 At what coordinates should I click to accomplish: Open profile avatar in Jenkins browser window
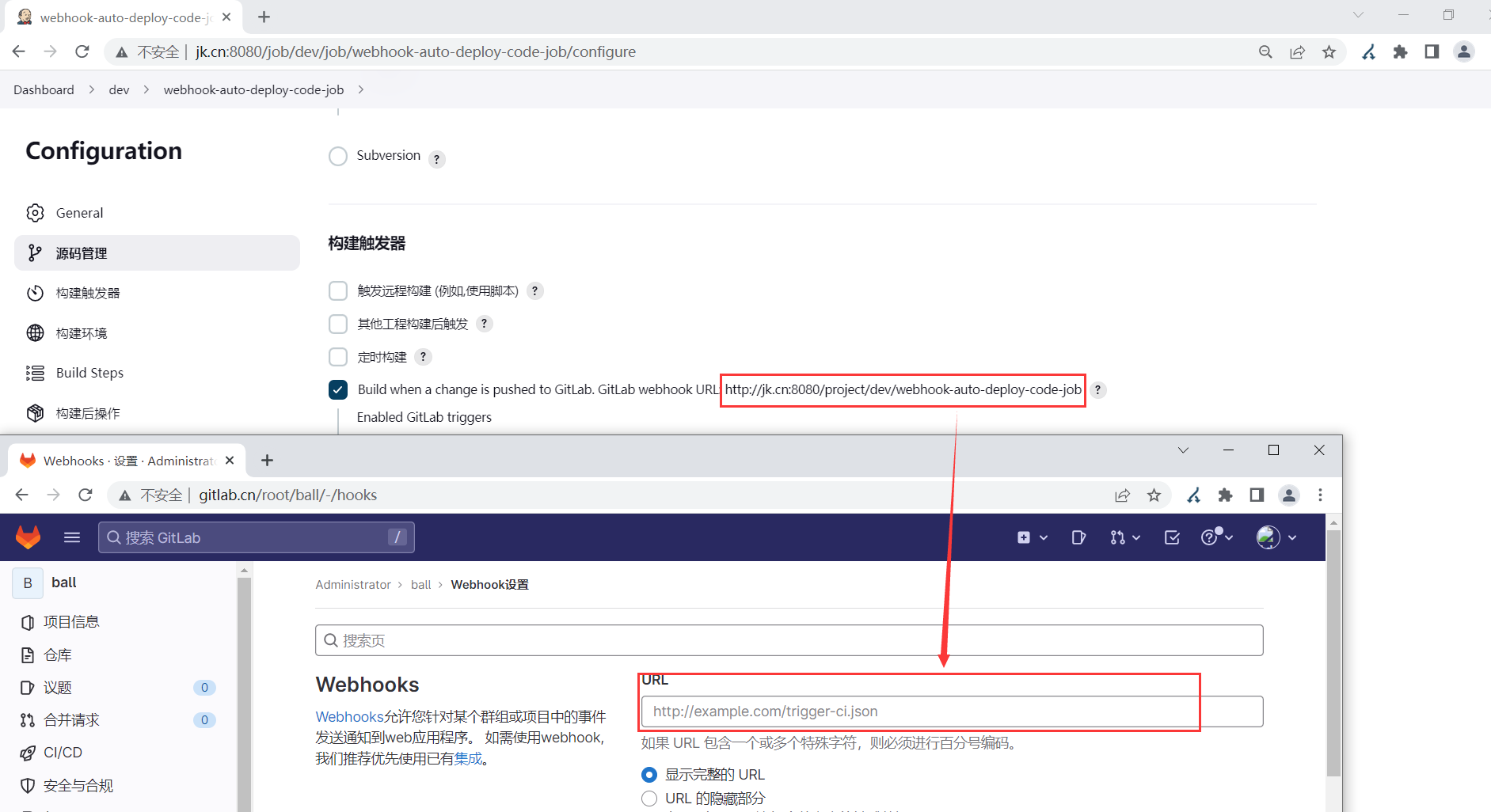coord(1464,51)
